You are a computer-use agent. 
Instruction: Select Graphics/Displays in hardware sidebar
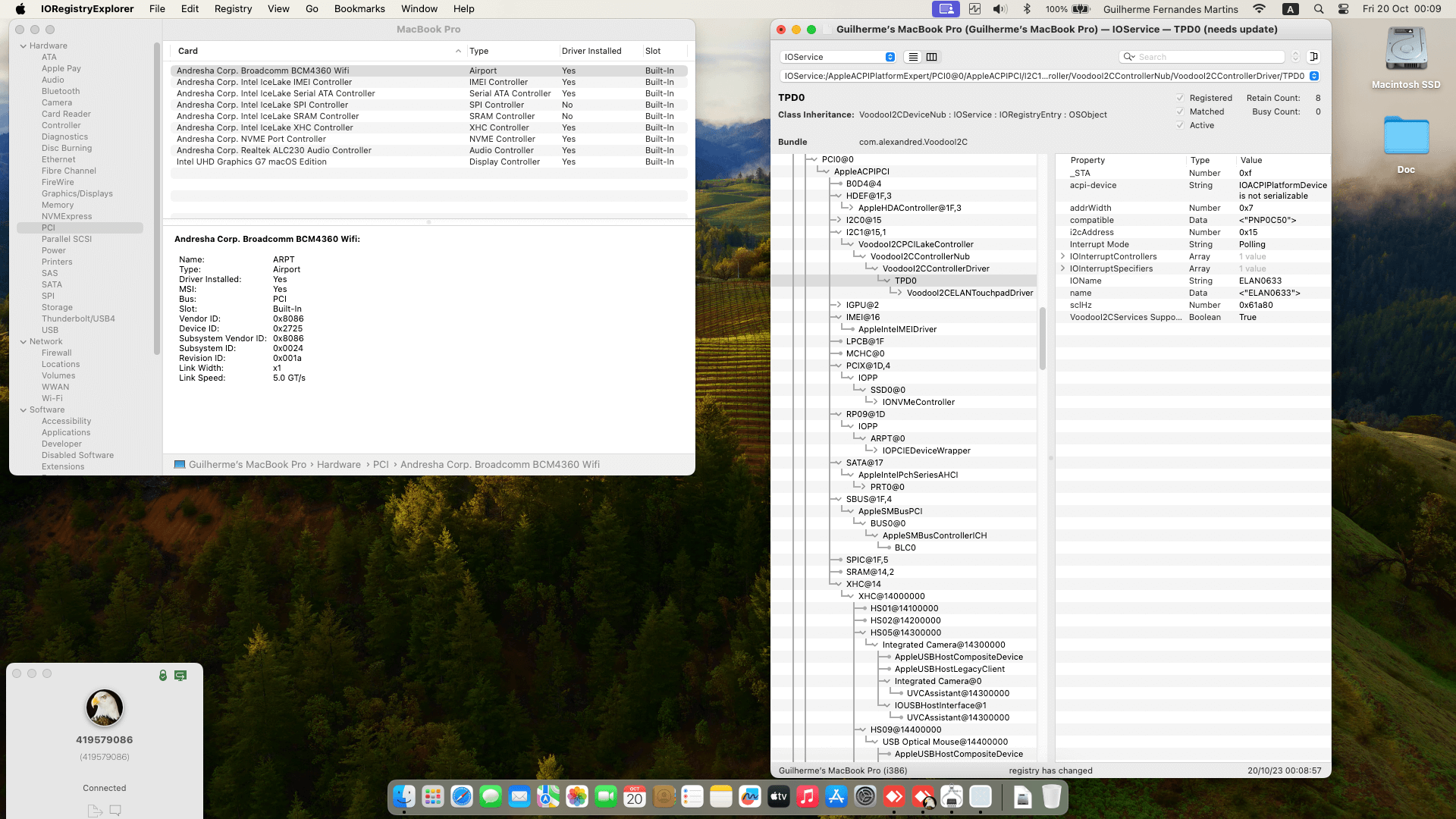77,193
